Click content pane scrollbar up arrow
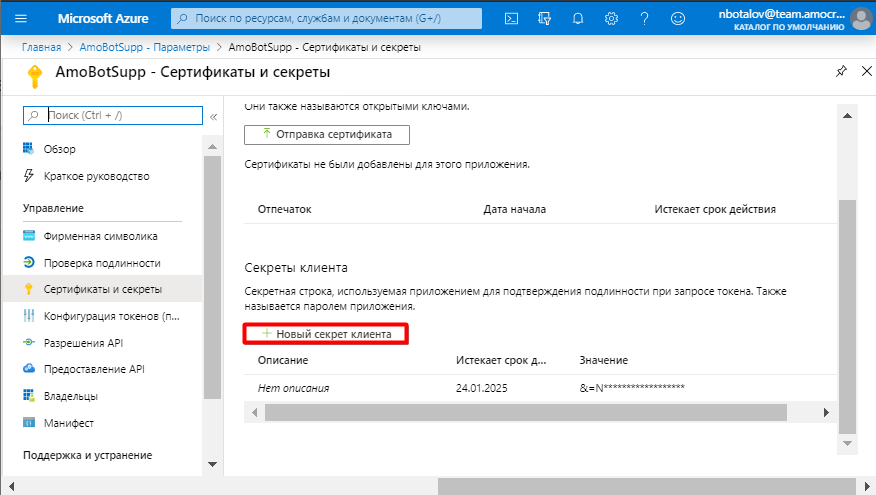Screen dimensions: 876x495 pyautogui.click(x=848, y=116)
